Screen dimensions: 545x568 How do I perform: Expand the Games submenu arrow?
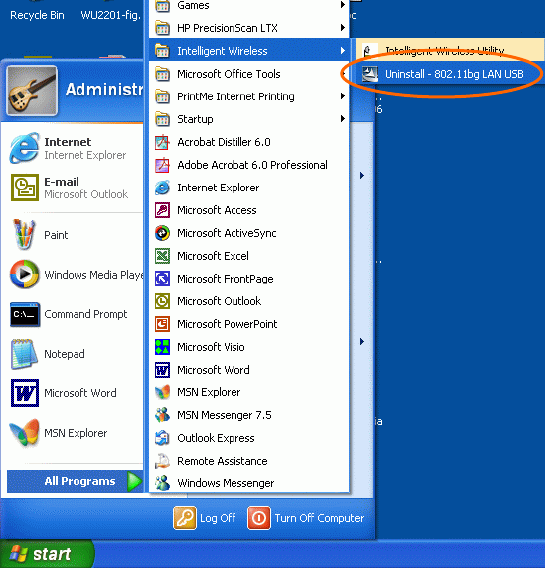tap(343, 5)
